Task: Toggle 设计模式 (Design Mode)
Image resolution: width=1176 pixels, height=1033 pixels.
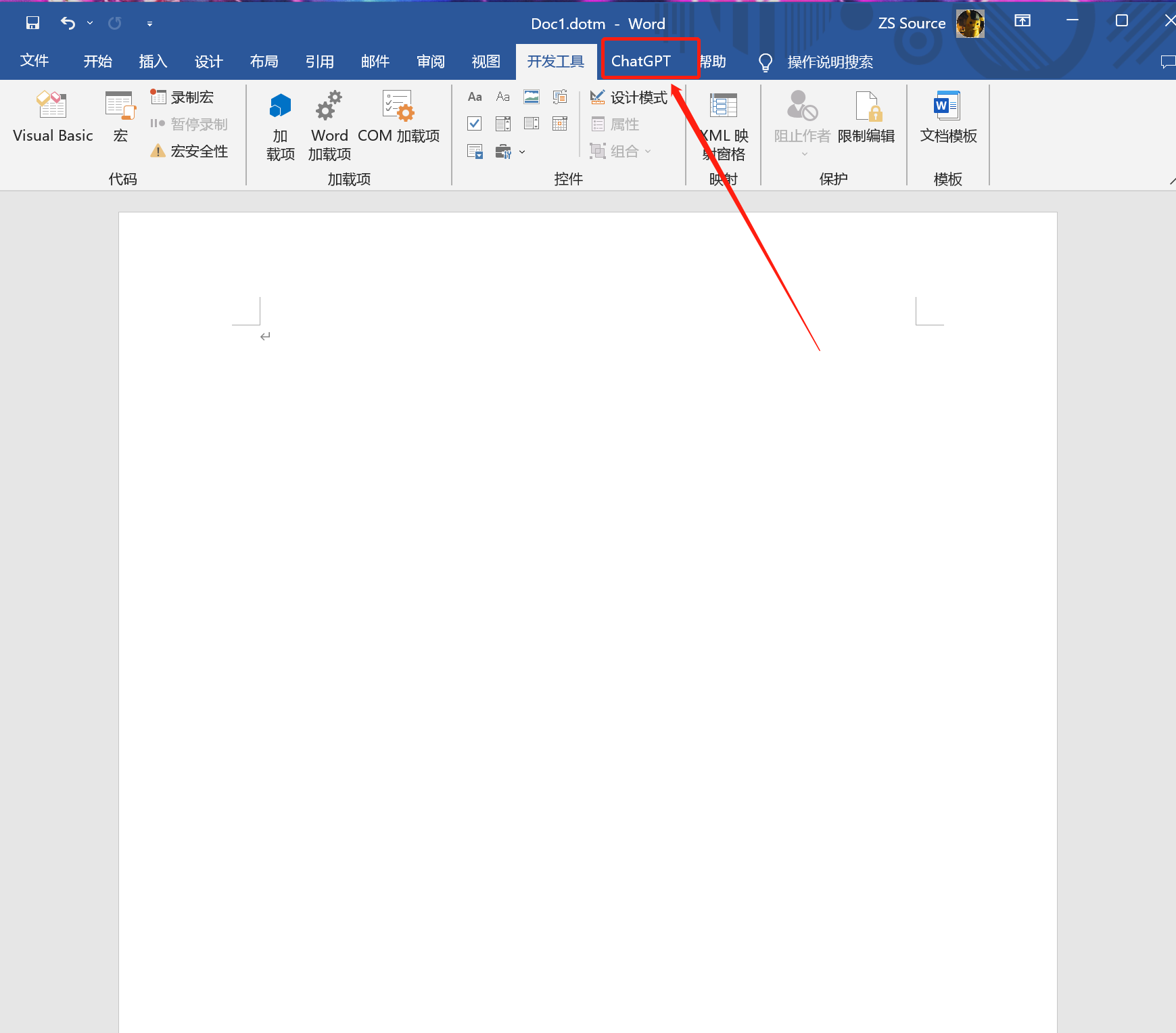Action: click(x=629, y=97)
